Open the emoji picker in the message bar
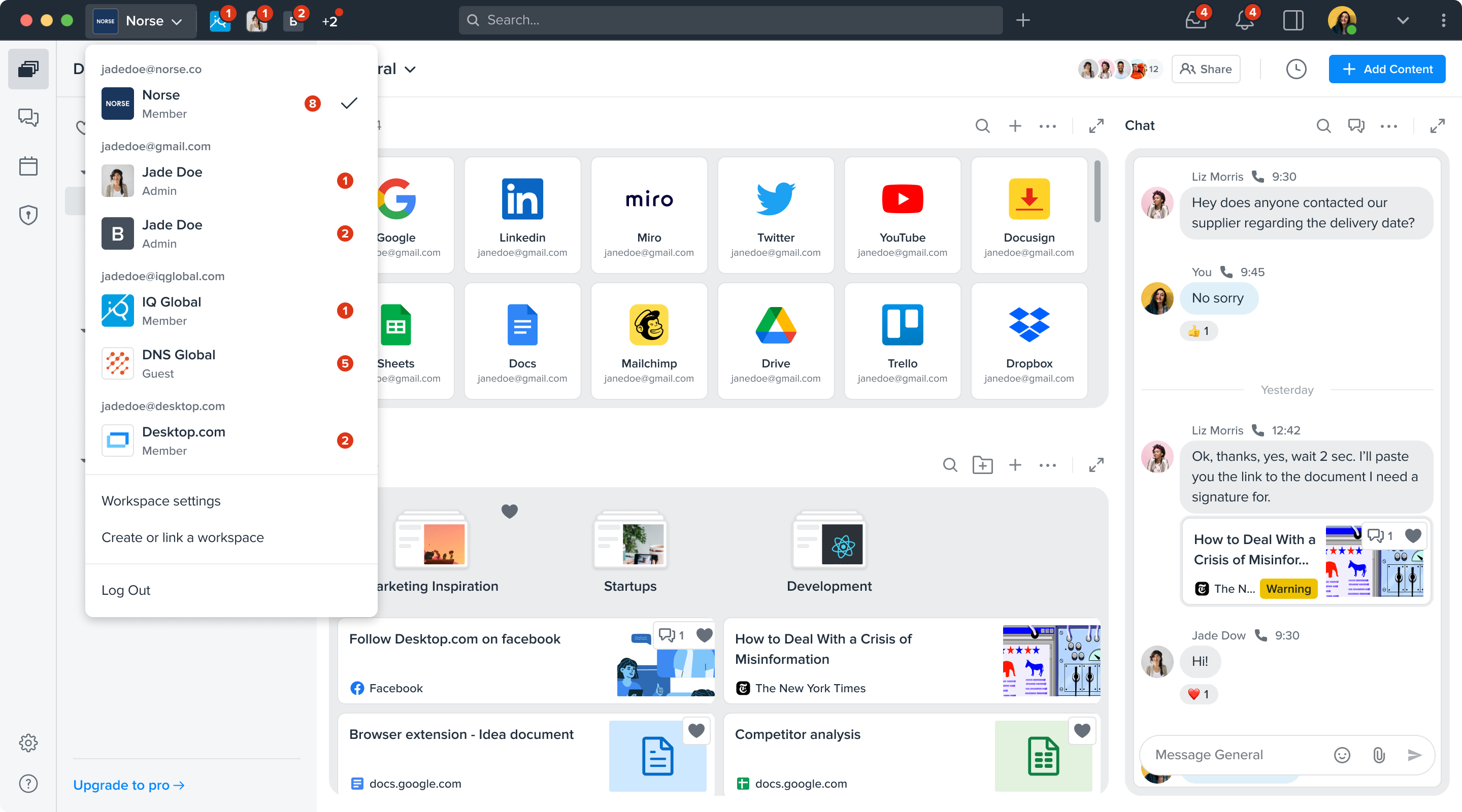 pyautogui.click(x=1341, y=755)
